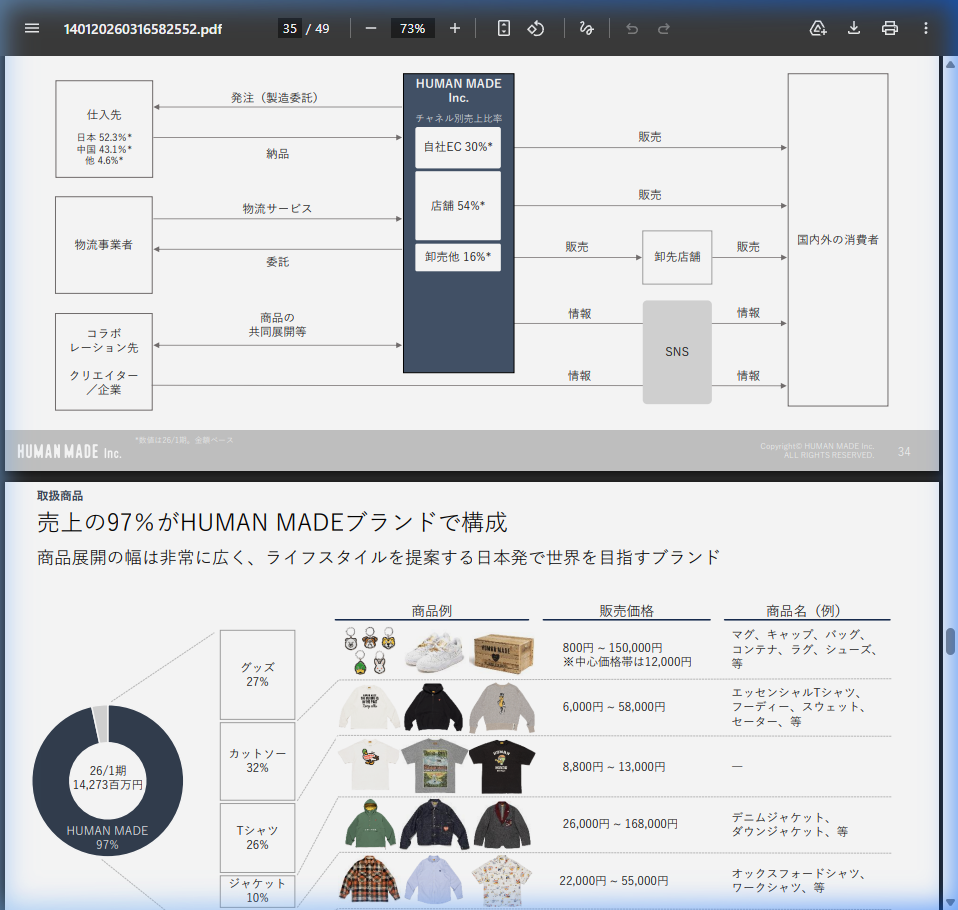Click the 6,000円～58,000円 price text

click(x=614, y=707)
